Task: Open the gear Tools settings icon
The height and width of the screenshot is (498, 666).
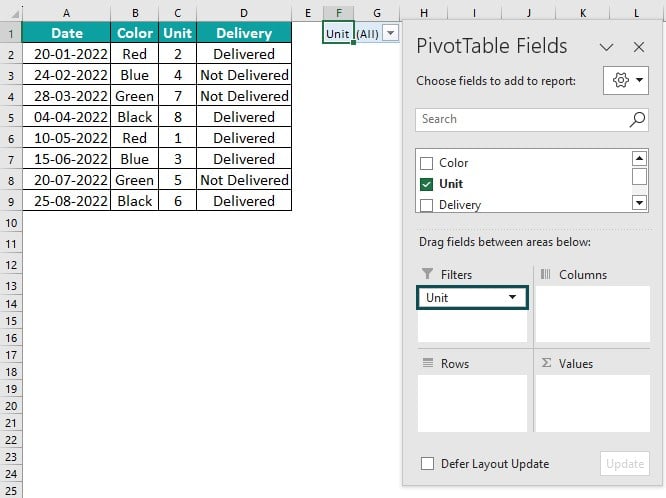Action: [621, 80]
